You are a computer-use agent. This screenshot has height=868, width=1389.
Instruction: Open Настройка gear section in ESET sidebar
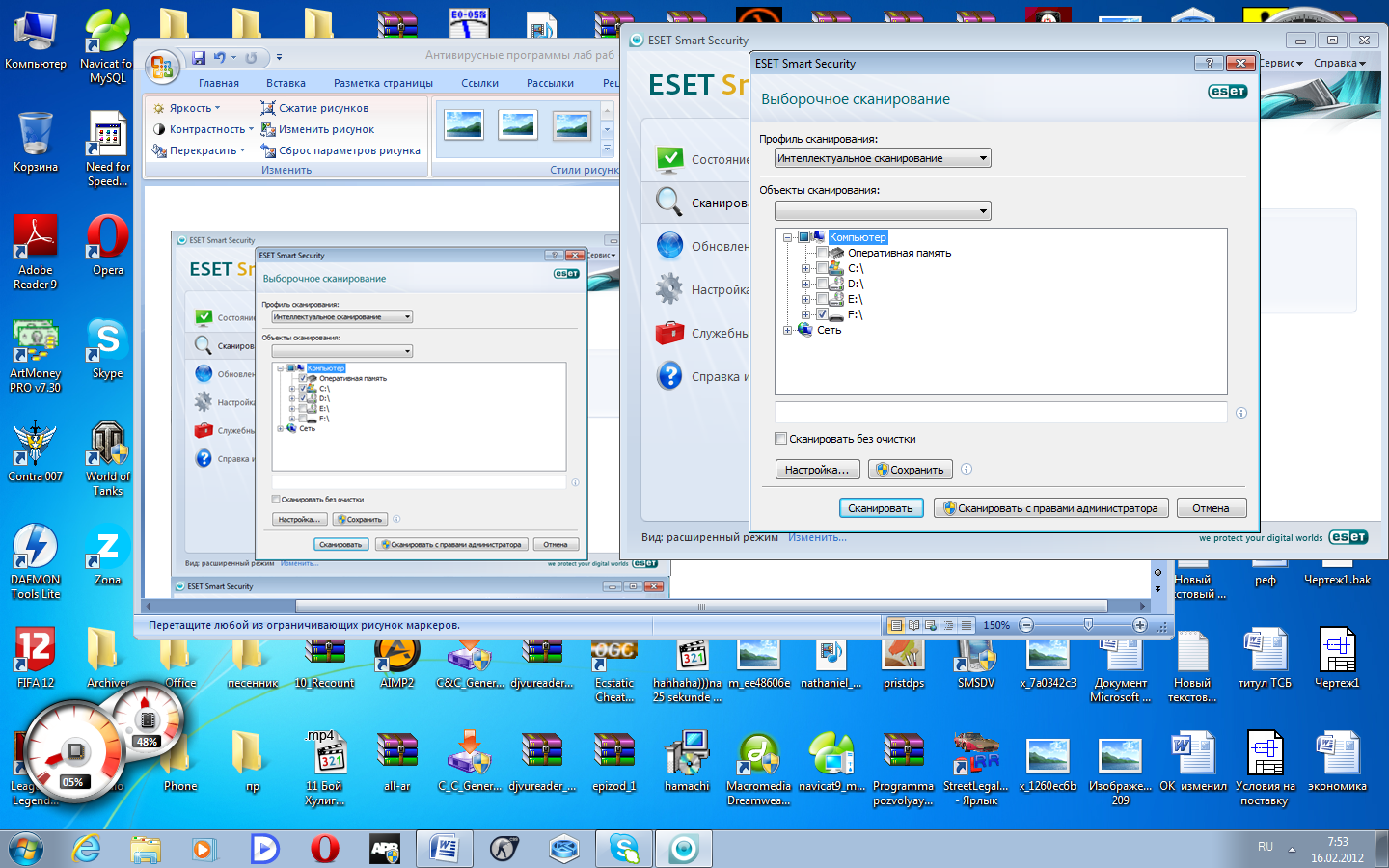[701, 289]
